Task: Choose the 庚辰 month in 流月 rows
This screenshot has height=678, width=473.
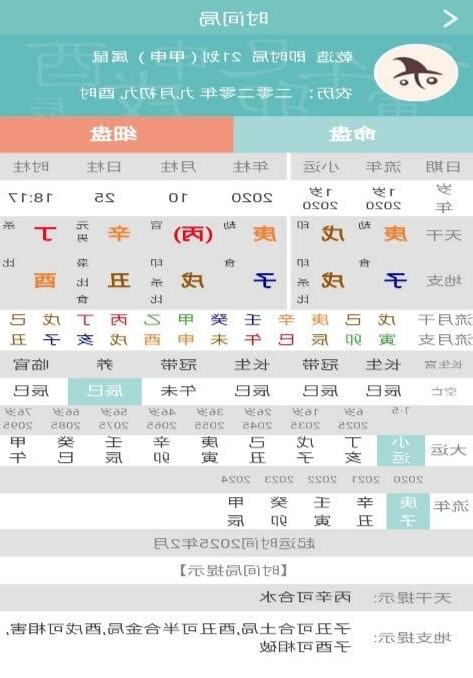Action: click(x=320, y=330)
